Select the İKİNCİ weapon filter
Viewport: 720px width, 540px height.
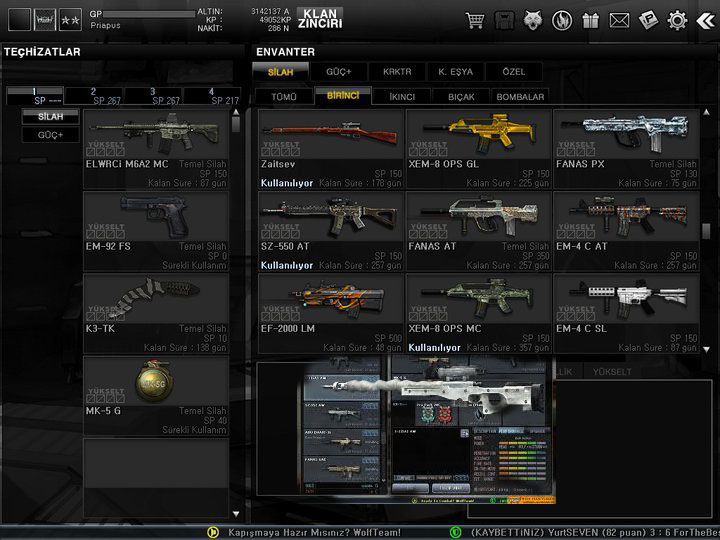coord(402,96)
